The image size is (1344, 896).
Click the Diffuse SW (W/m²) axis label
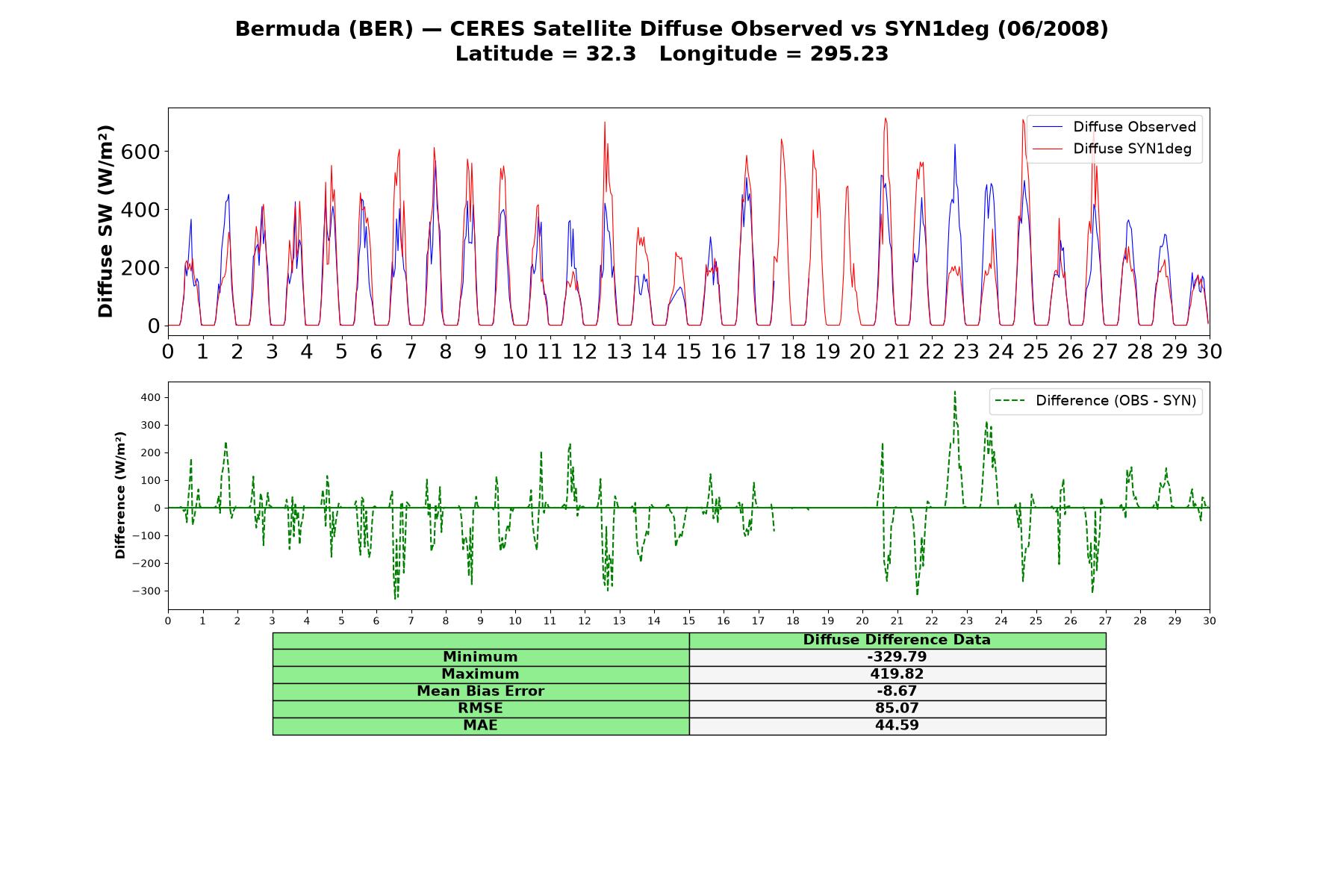pyautogui.click(x=106, y=222)
